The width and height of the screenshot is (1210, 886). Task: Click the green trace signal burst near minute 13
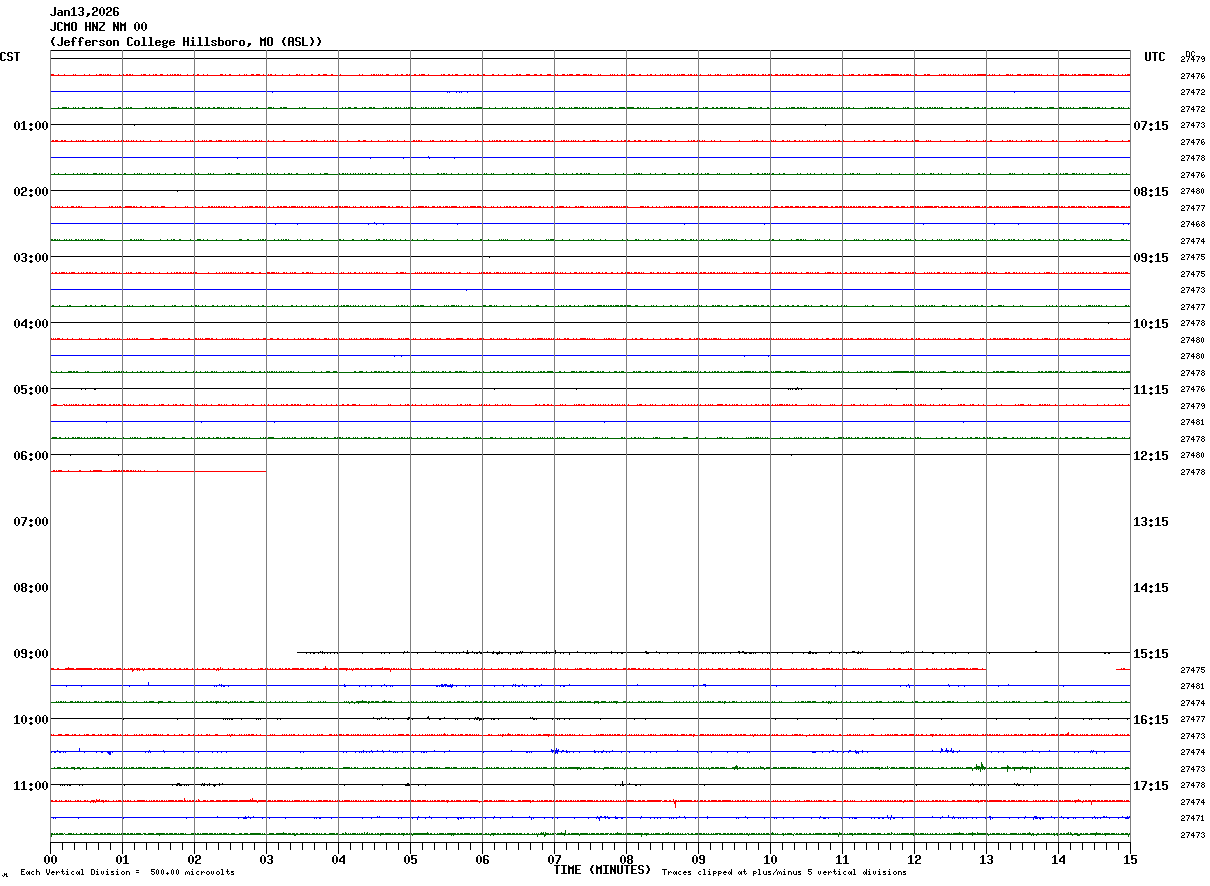pos(980,768)
